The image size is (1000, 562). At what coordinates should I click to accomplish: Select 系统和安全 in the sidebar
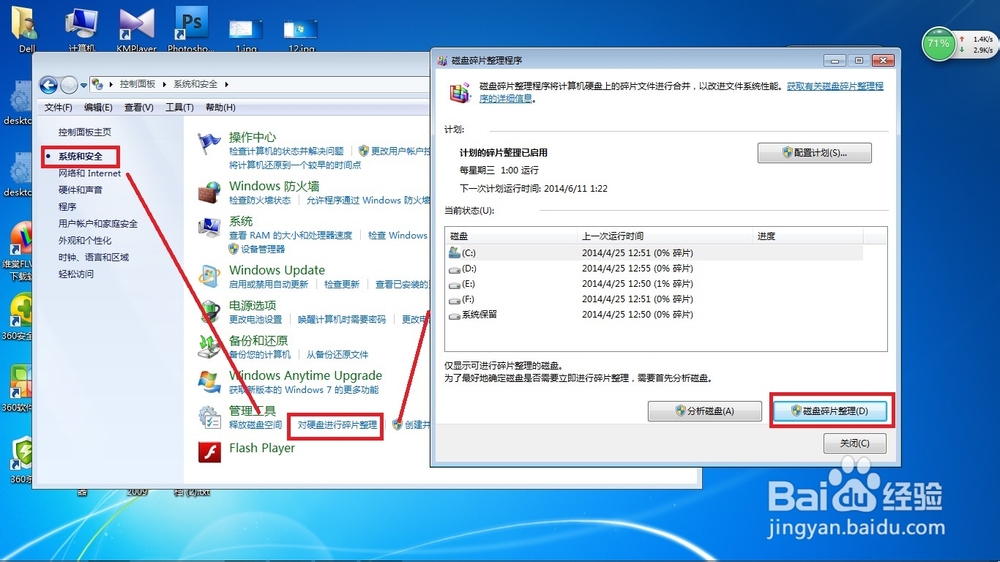[x=80, y=156]
